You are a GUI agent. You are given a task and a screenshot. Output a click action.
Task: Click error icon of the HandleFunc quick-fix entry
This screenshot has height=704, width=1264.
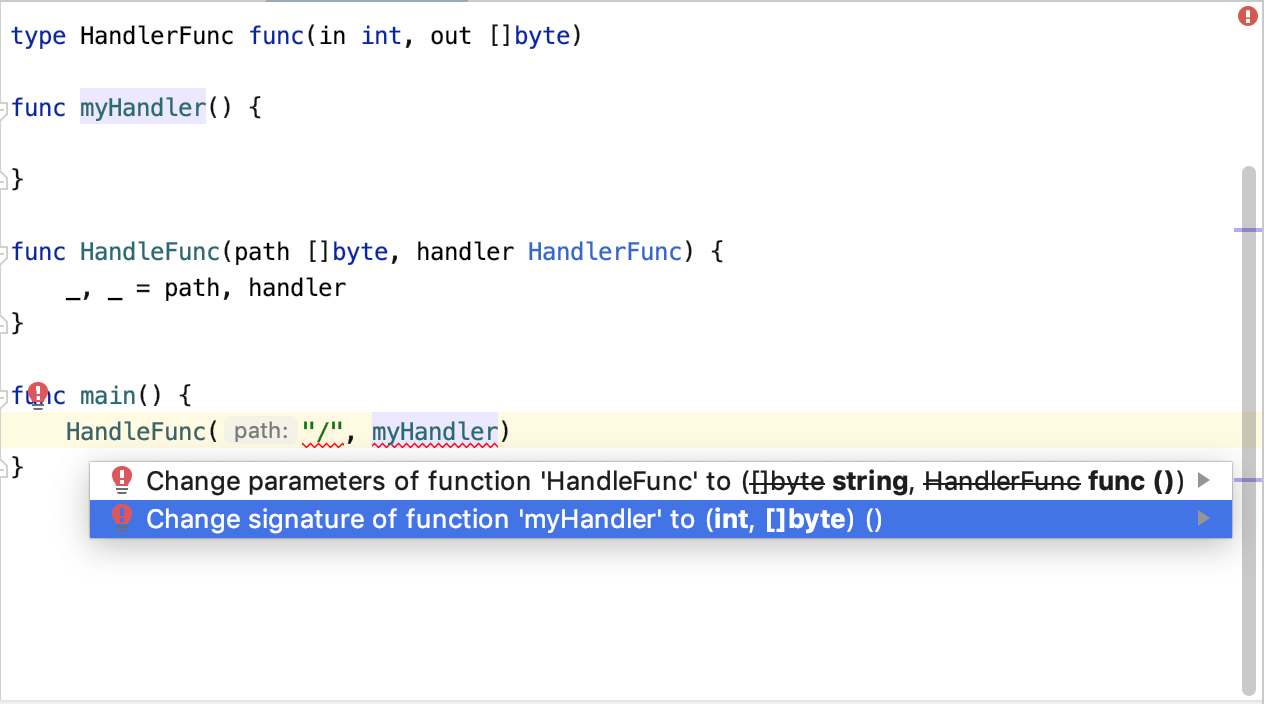pos(122,481)
